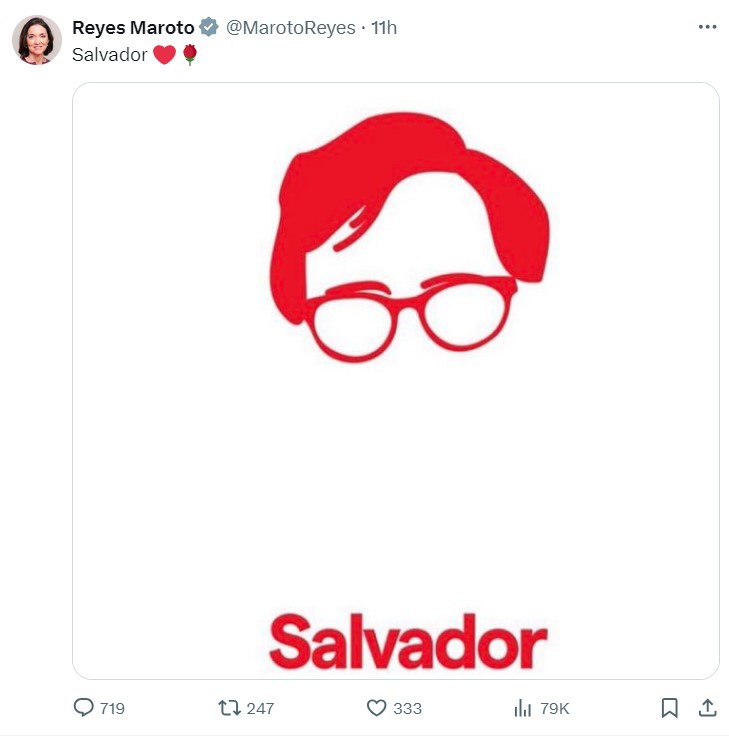Share the tweet using the upload arrow icon
Screen dimensions: 729x744
(707, 707)
